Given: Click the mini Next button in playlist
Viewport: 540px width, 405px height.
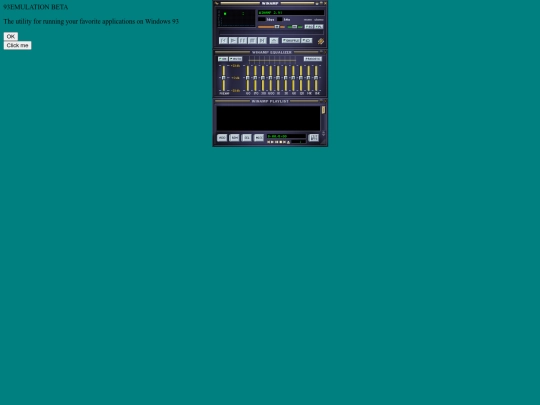Looking at the screenshot, I should (x=284, y=142).
